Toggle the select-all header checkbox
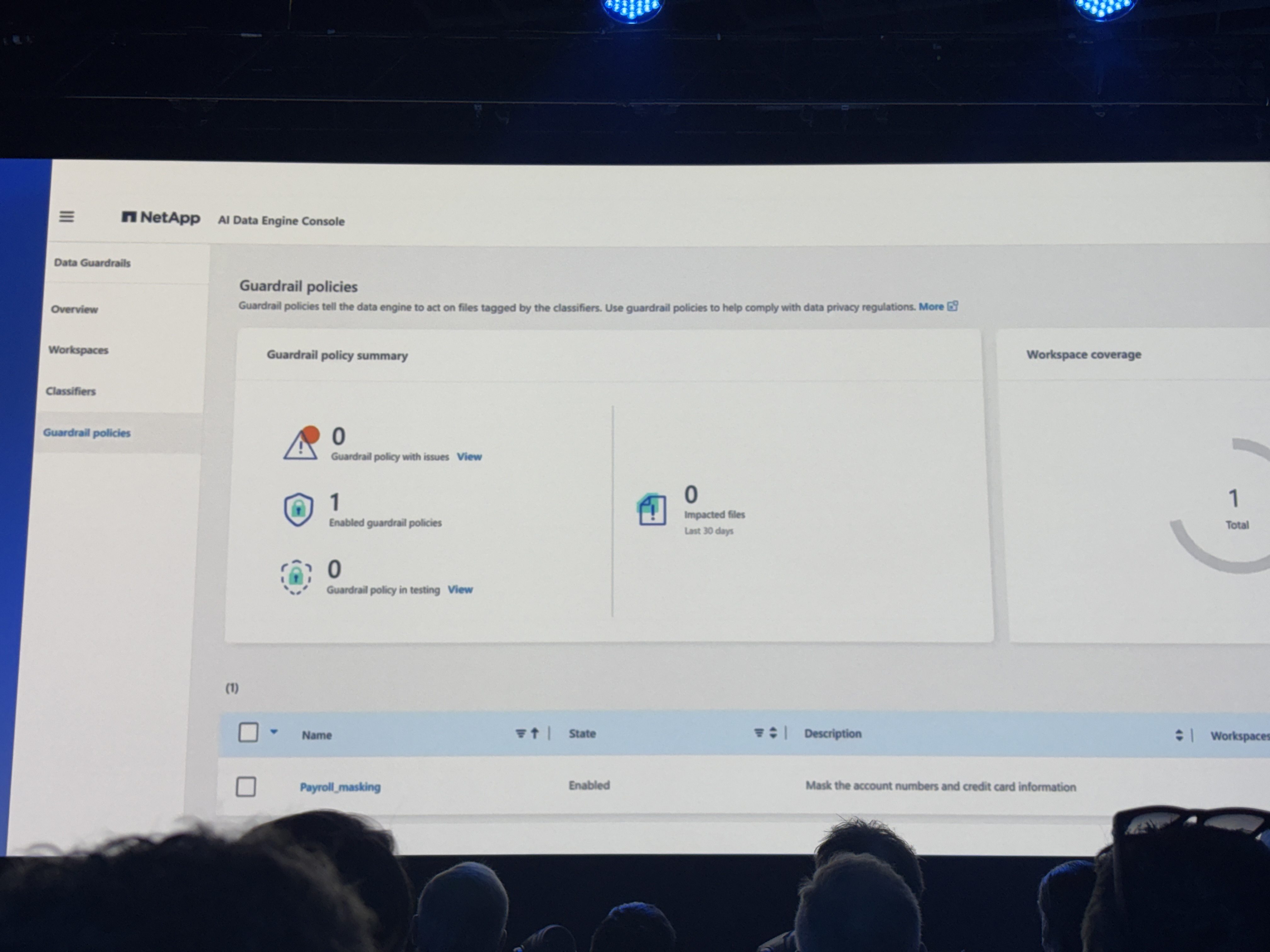The image size is (1270, 952). click(248, 732)
